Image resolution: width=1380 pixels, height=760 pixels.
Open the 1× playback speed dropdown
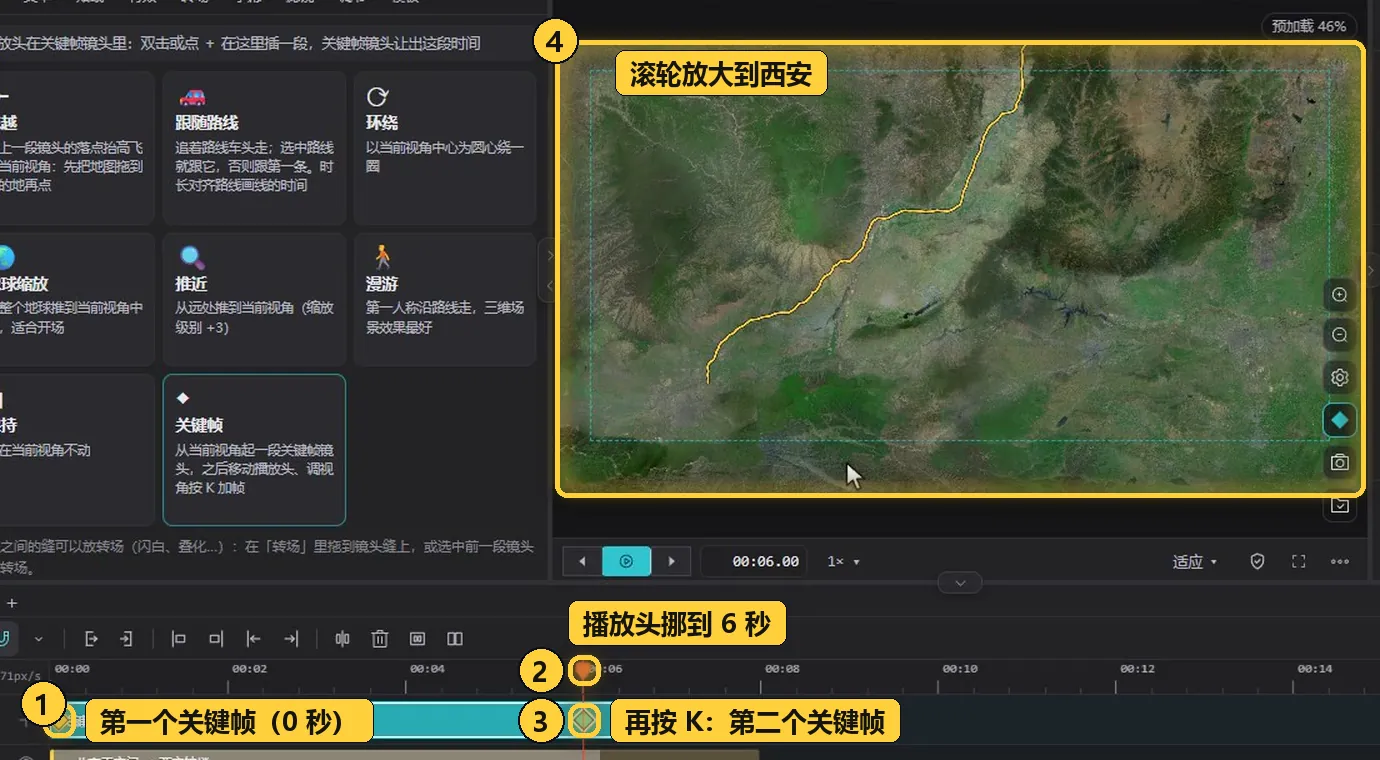844,562
